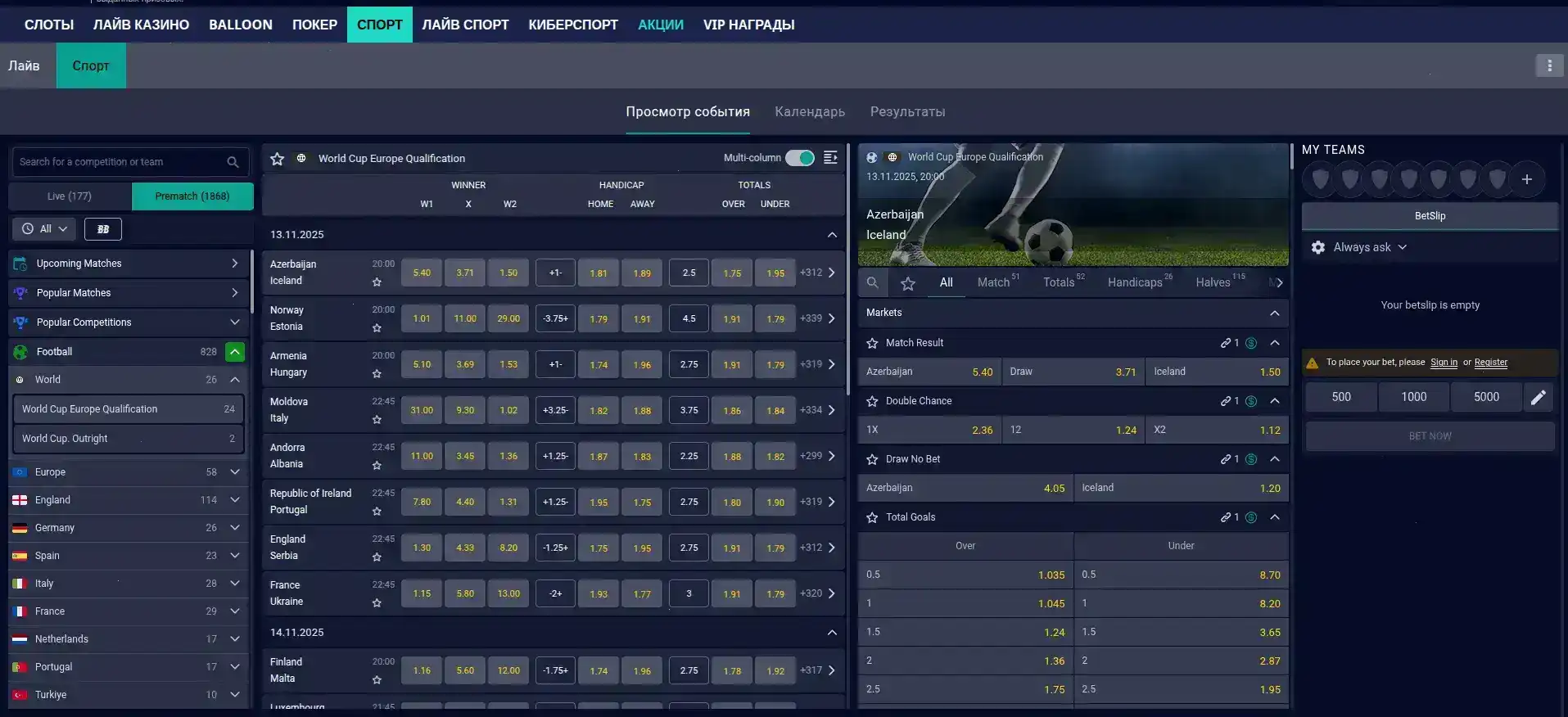The width and height of the screenshot is (1568, 717).
Task: Click the three-dot options menu icon
Action: (1548, 65)
